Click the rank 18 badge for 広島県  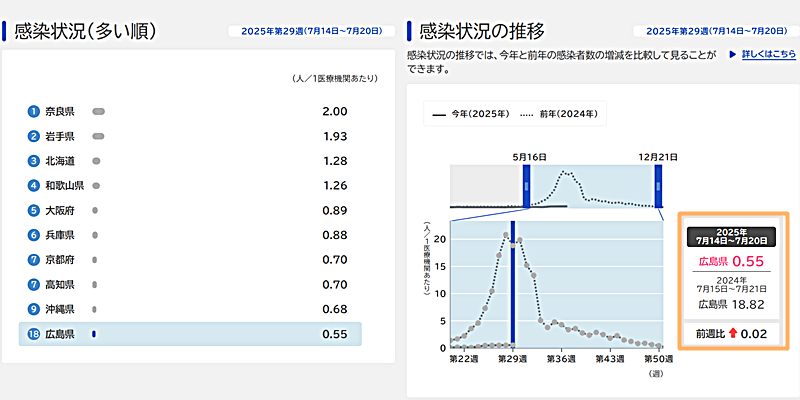point(33,334)
